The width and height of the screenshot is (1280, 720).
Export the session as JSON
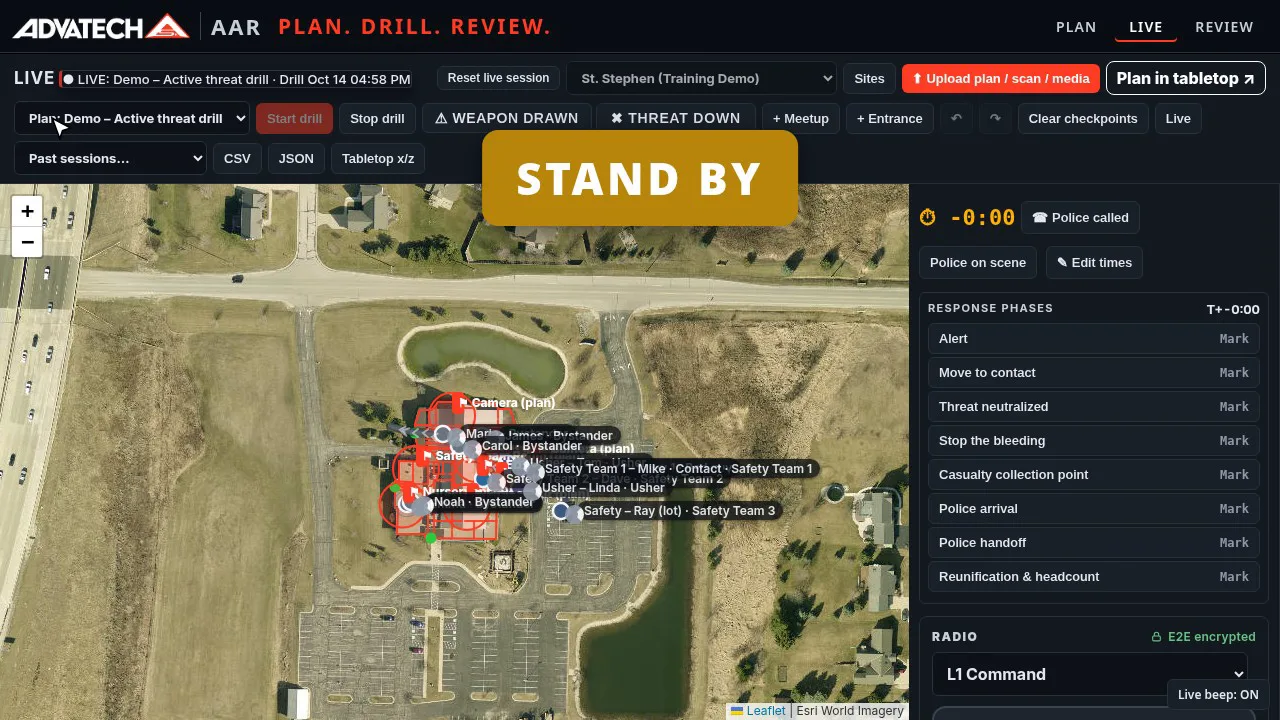[x=296, y=158]
